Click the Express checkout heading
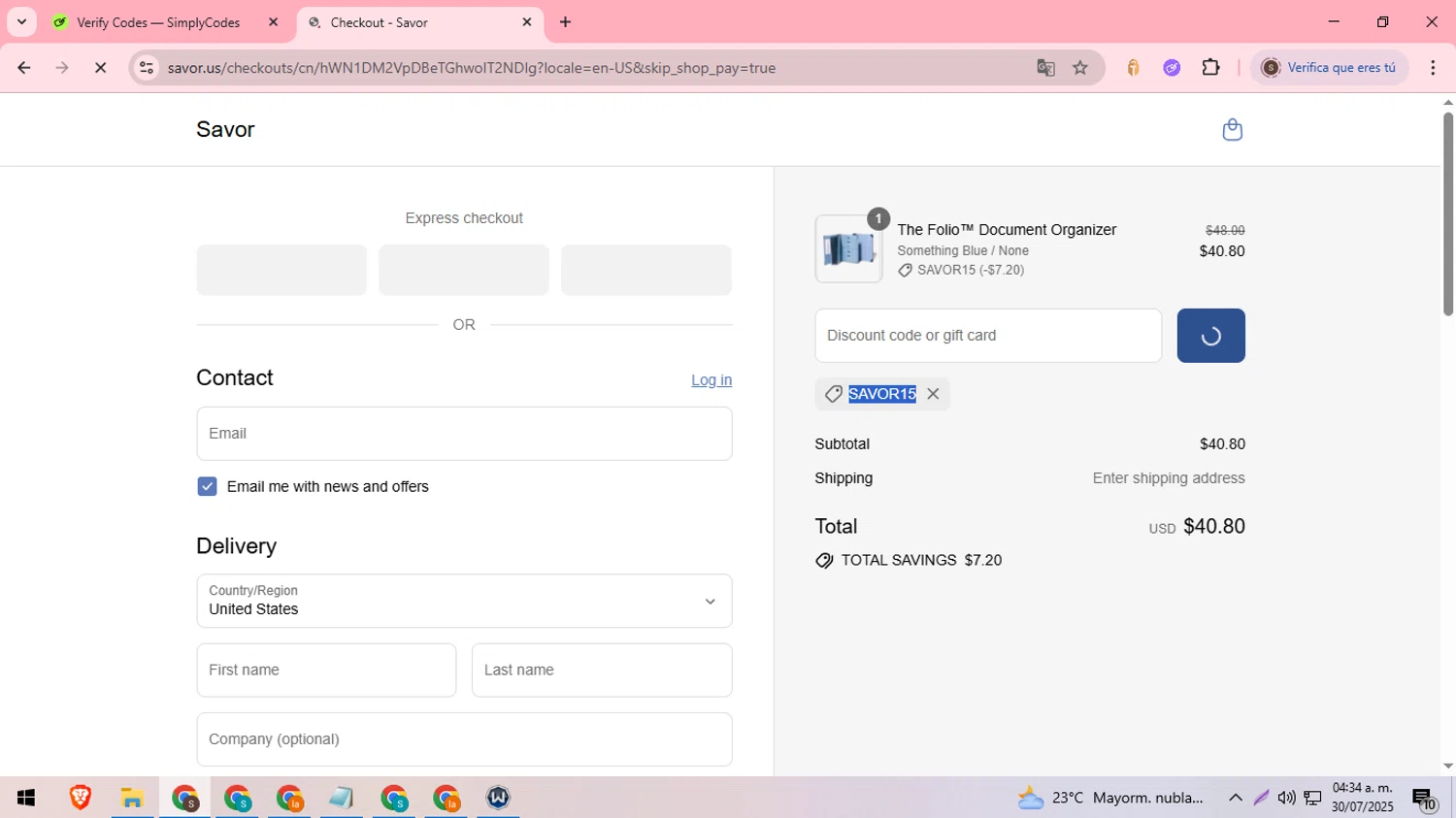The image size is (1456, 818). point(464,218)
